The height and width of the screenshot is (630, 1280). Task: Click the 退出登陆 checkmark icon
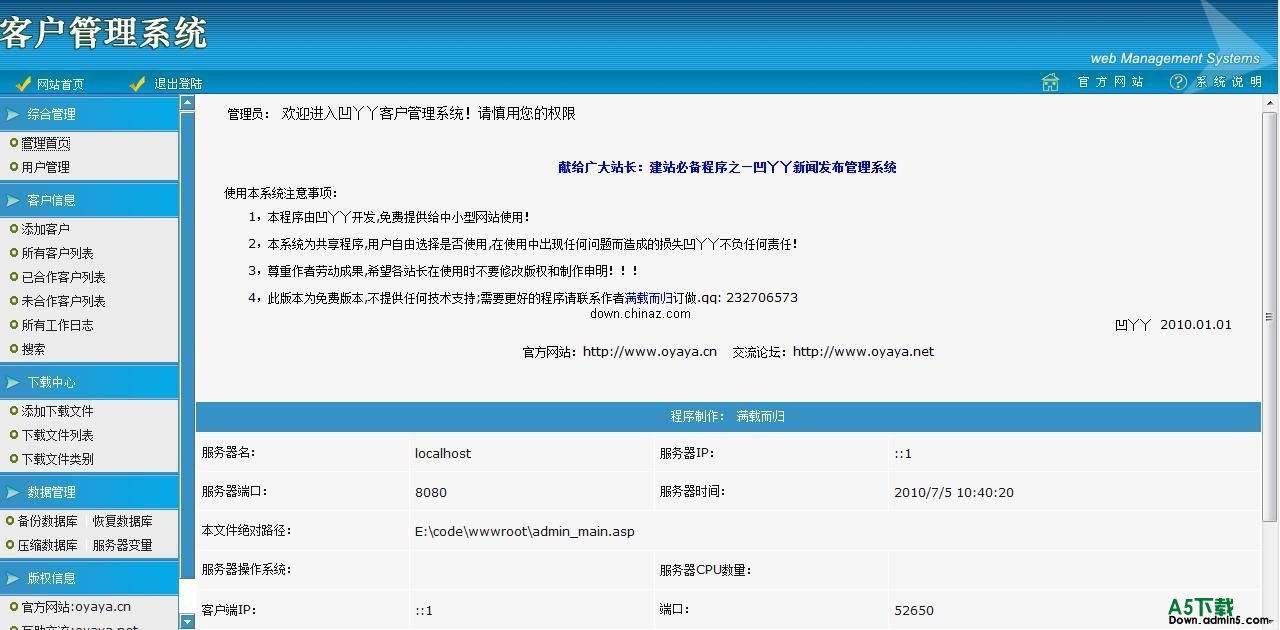(138, 84)
